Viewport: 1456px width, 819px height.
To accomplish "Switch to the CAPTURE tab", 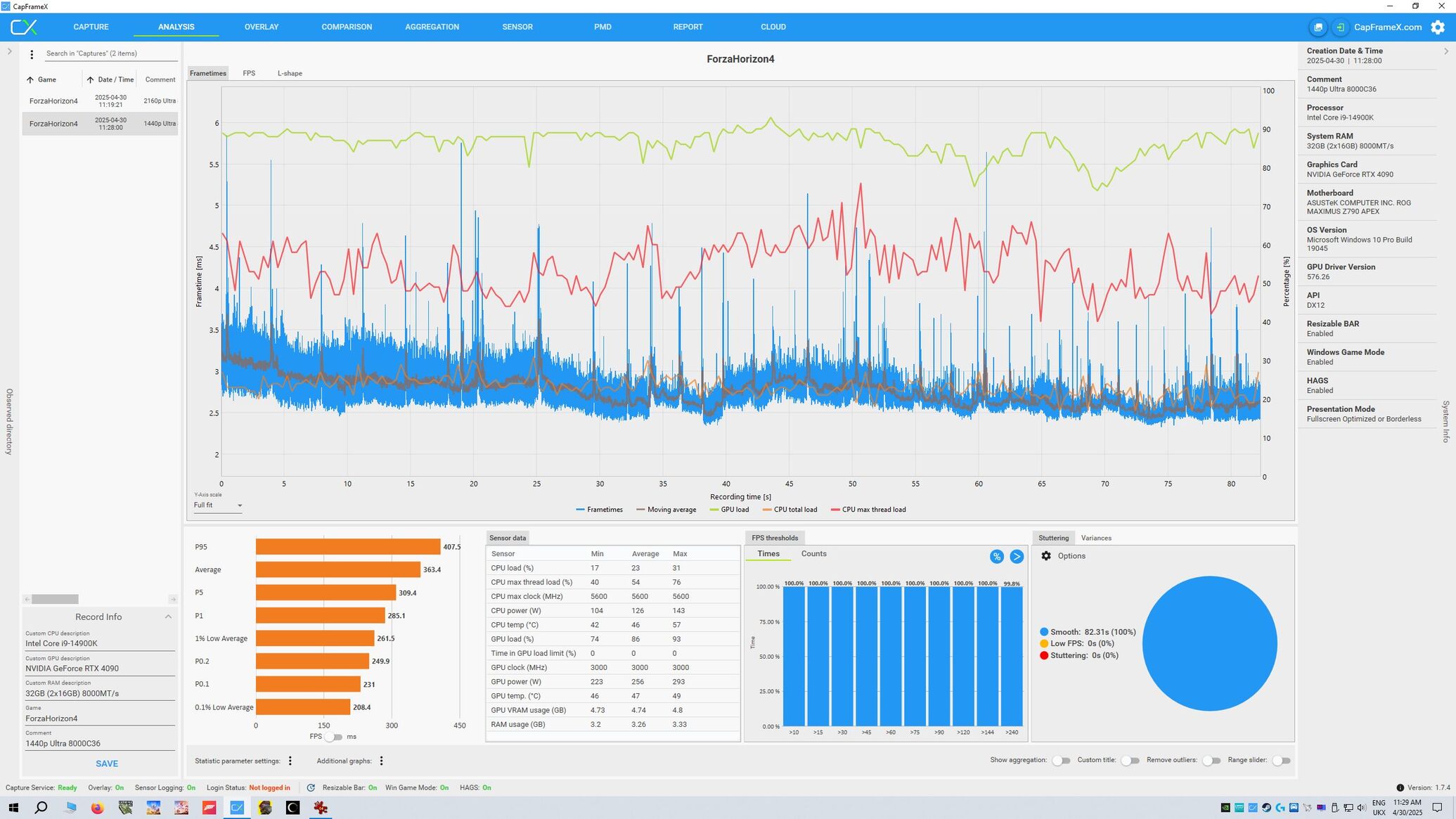I will [91, 27].
